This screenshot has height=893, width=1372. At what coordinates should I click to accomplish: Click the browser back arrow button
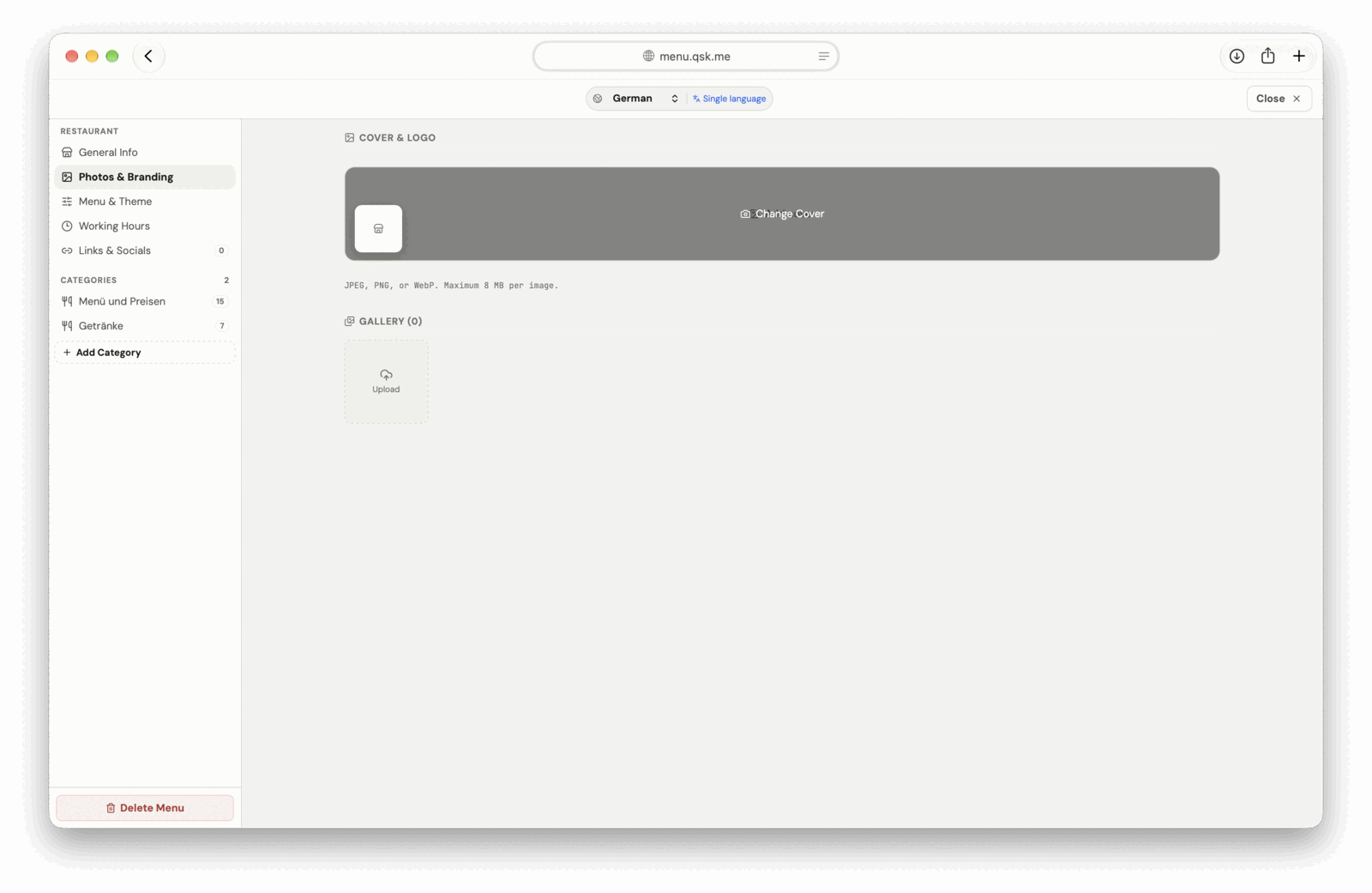(148, 57)
